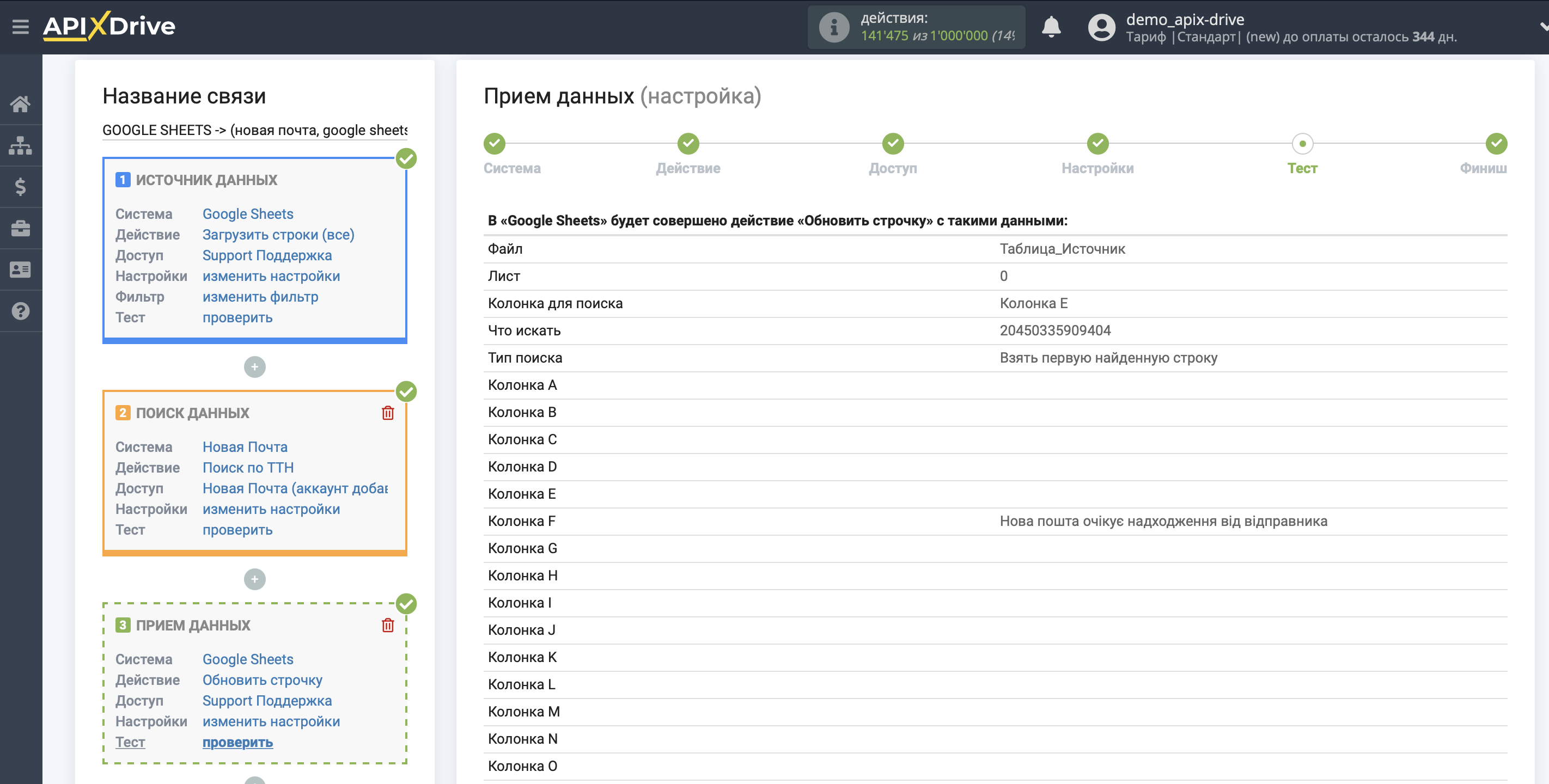The height and width of the screenshot is (784, 1549).
Task: Go to the Система step
Action: (495, 144)
